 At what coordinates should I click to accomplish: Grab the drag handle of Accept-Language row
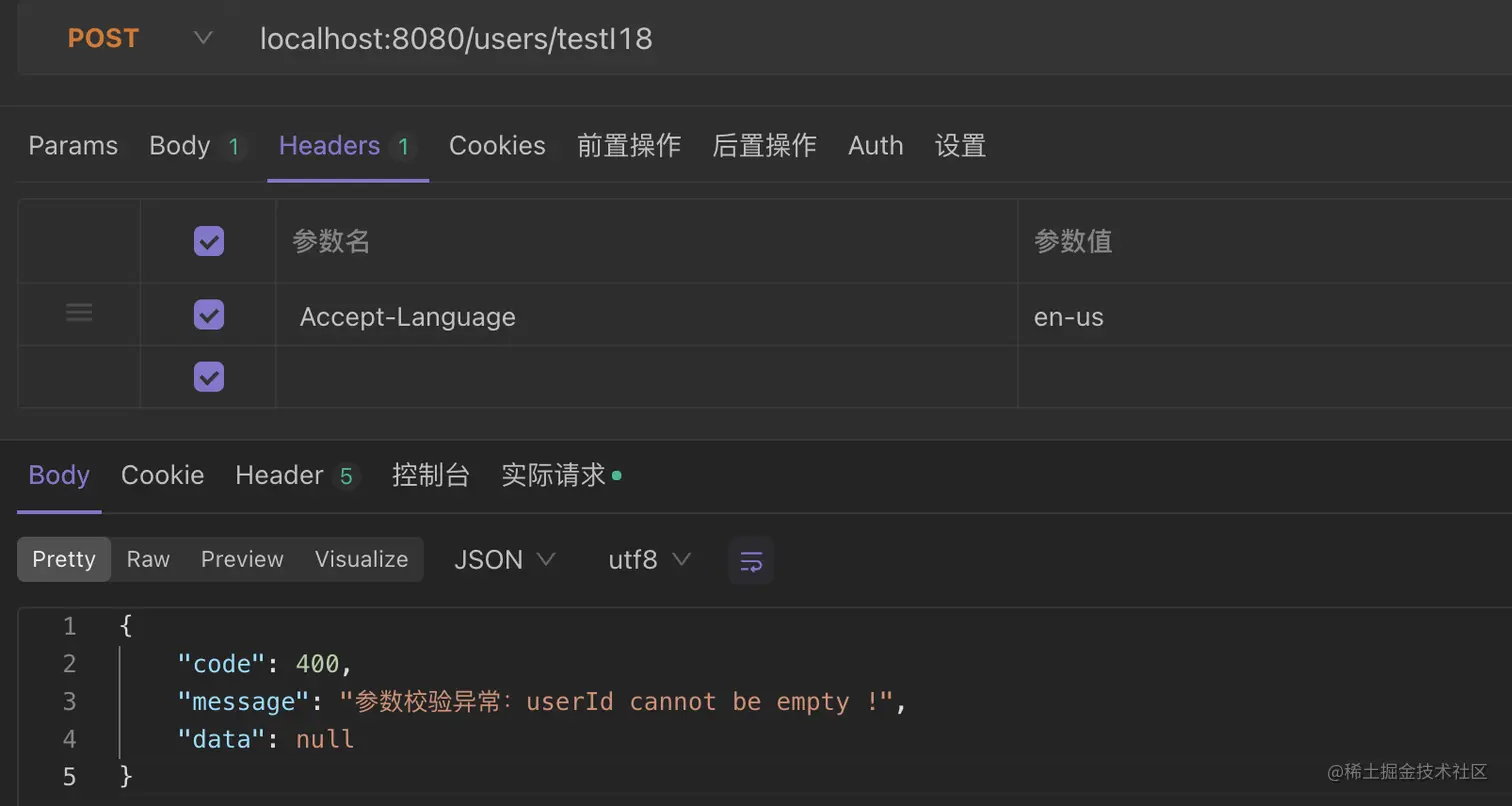[79, 314]
